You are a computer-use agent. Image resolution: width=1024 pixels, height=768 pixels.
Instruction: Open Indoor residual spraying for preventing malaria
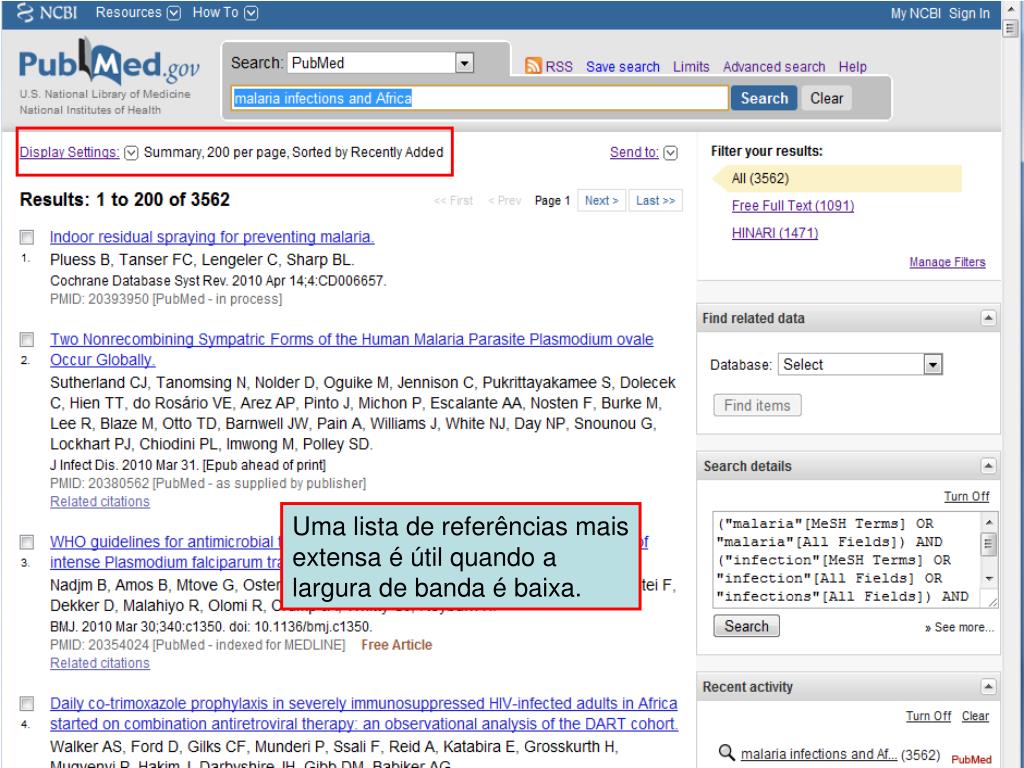(x=212, y=237)
